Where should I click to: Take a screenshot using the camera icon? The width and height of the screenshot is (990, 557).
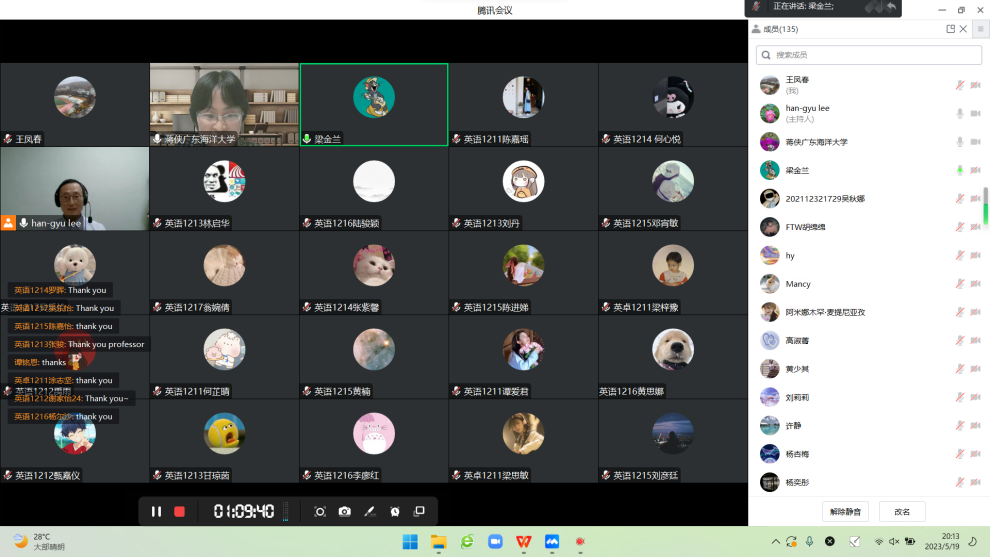tap(345, 511)
